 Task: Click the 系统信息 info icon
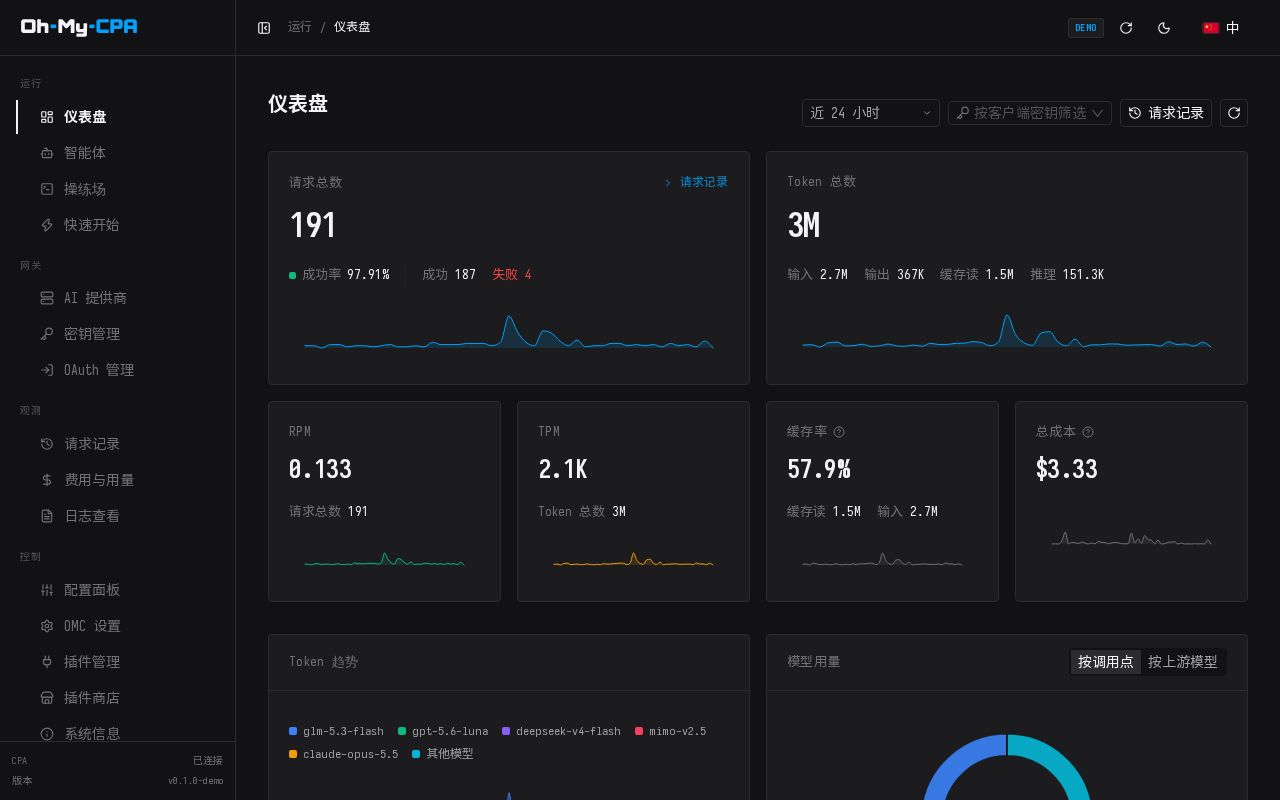click(47, 734)
